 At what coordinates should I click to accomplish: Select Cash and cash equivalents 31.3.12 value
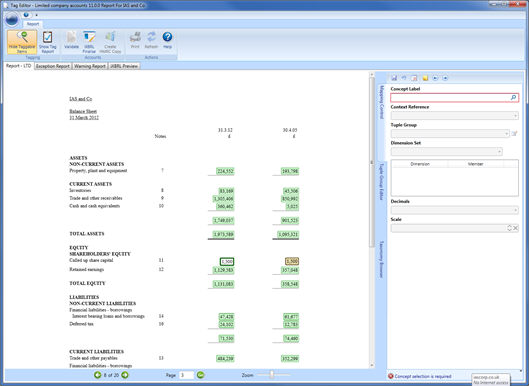pyautogui.click(x=225, y=206)
